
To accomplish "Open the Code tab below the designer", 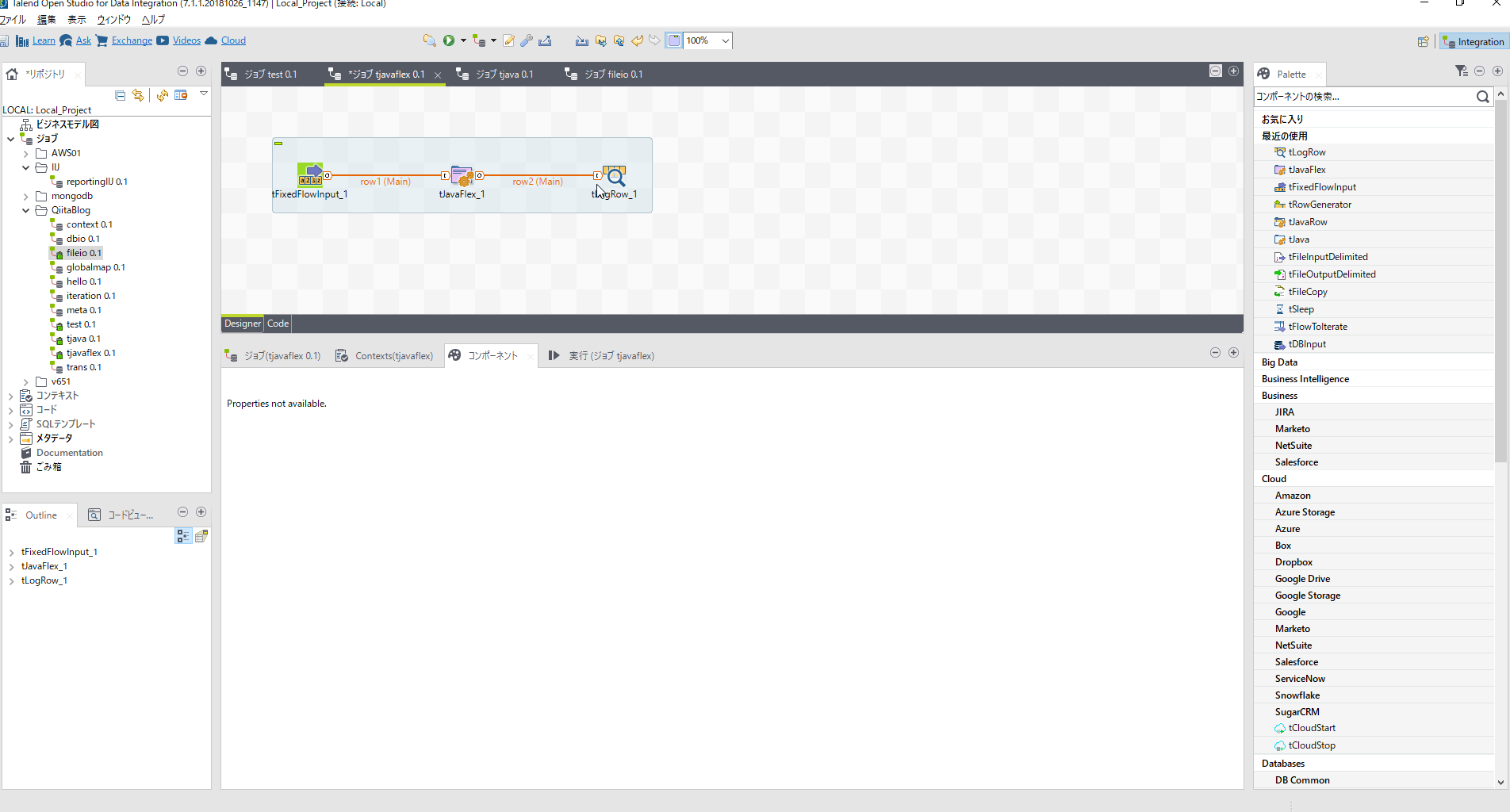I will tap(277, 323).
